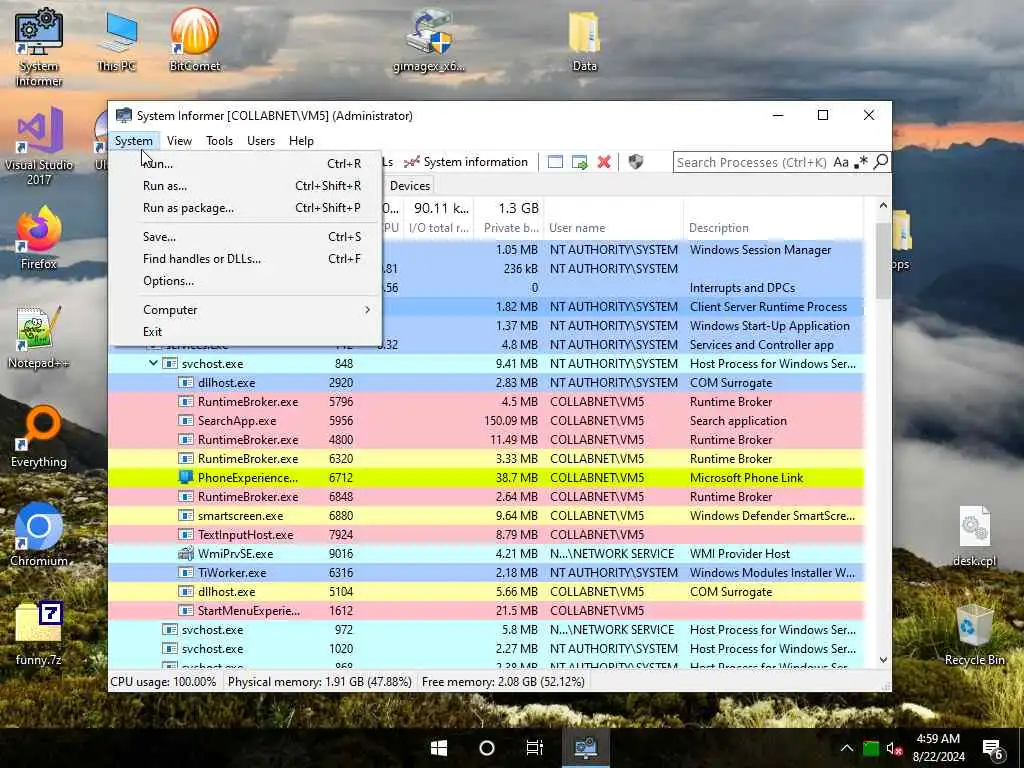
Task: Close the System menu
Action: [x=133, y=140]
